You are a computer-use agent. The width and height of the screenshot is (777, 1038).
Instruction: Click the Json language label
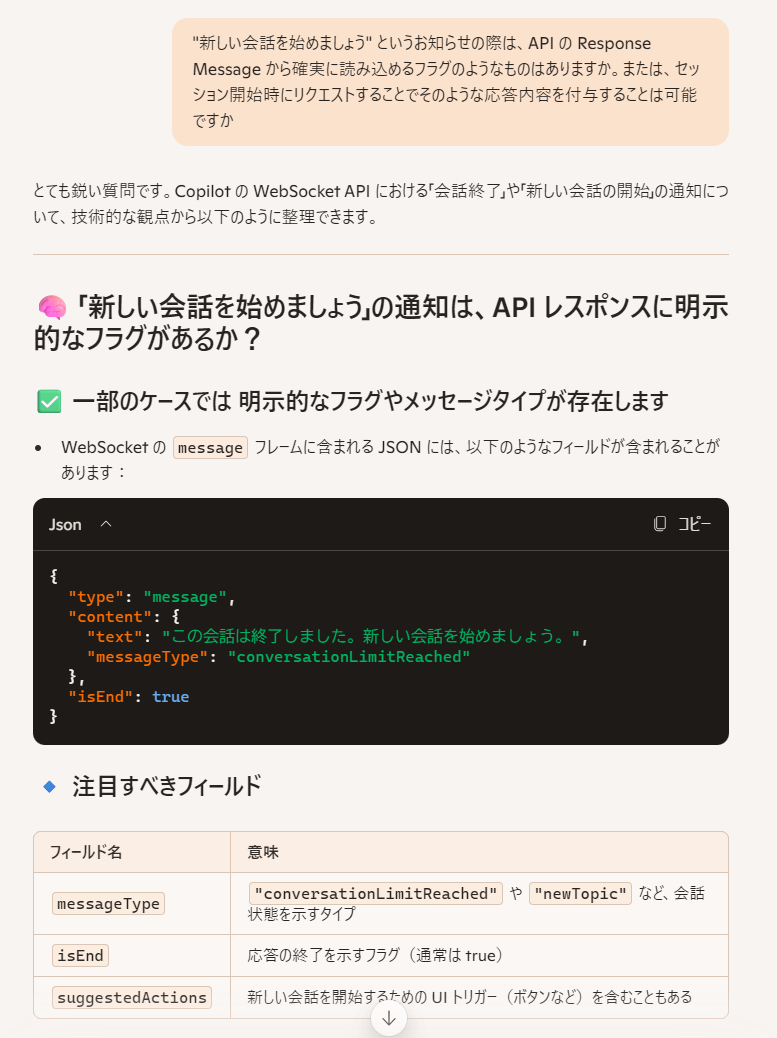click(65, 524)
